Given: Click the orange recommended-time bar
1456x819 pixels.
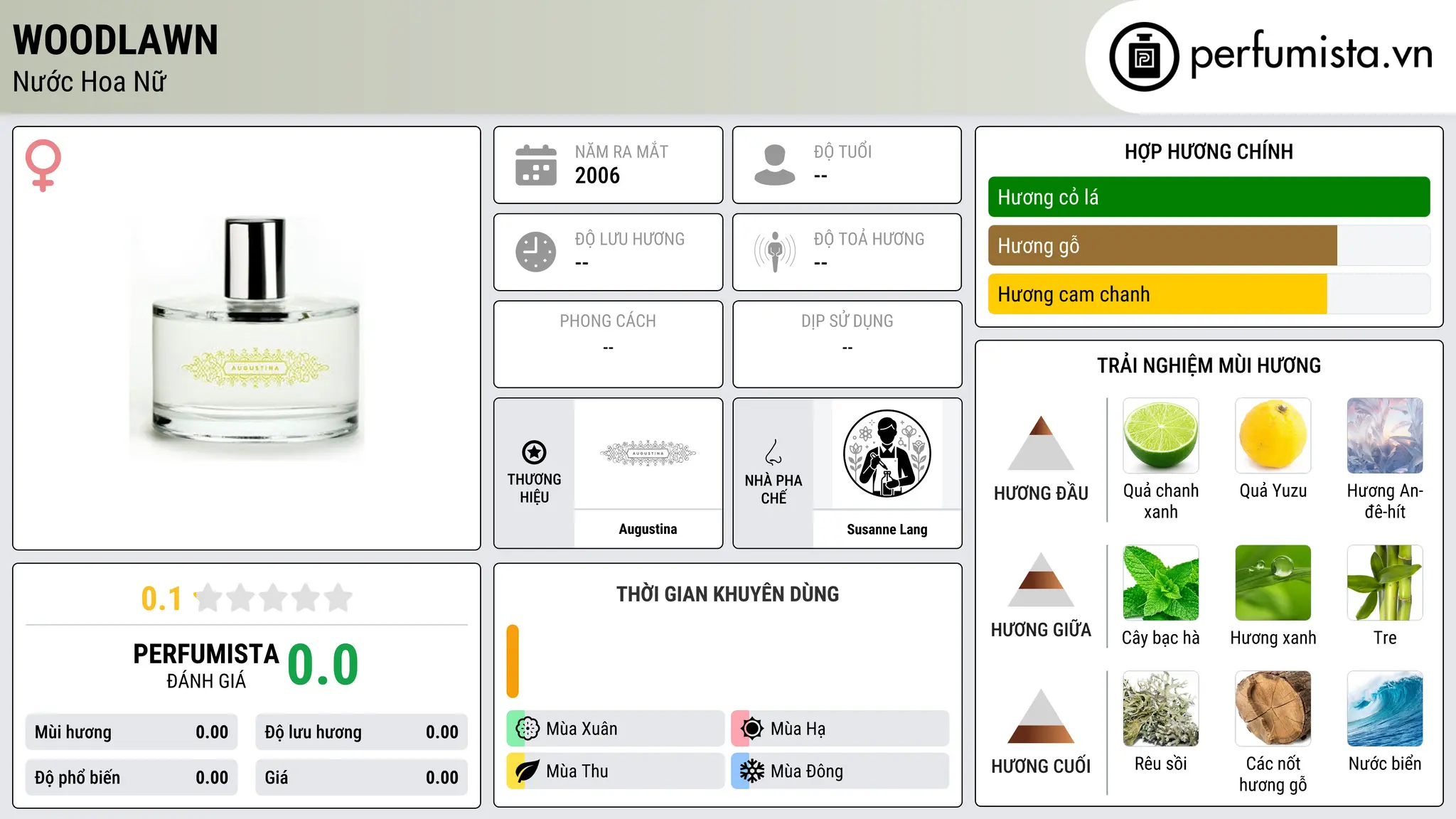Looking at the screenshot, I should [513, 661].
